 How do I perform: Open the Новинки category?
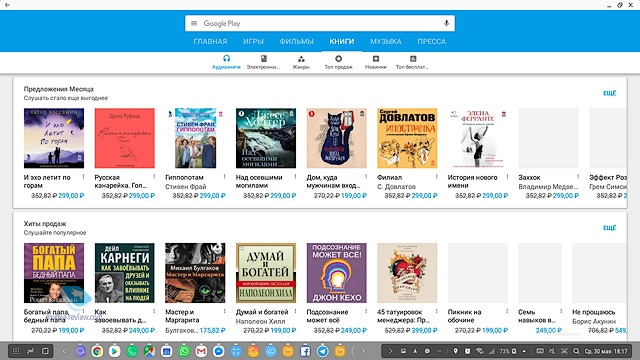coord(376,62)
